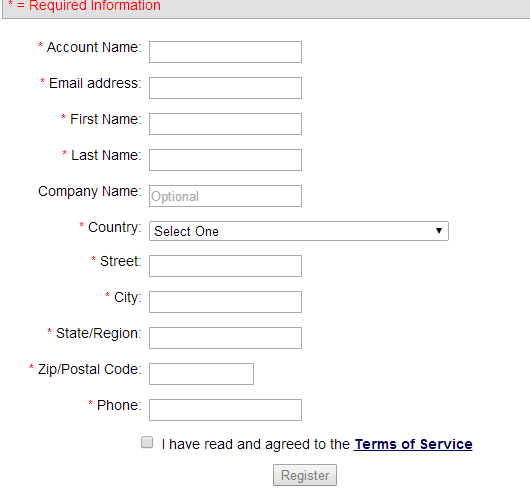
Task: Select the First Name field
Action: 225,124
